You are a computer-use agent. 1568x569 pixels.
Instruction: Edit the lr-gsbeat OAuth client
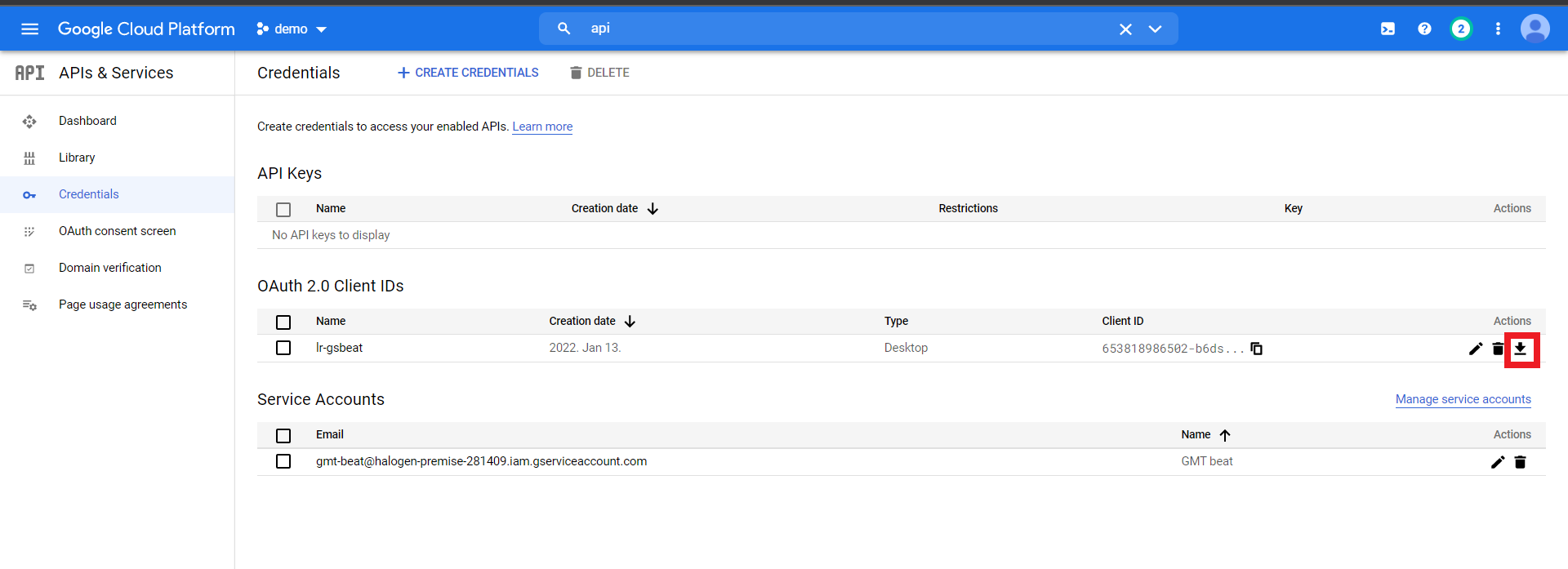[x=1475, y=349]
